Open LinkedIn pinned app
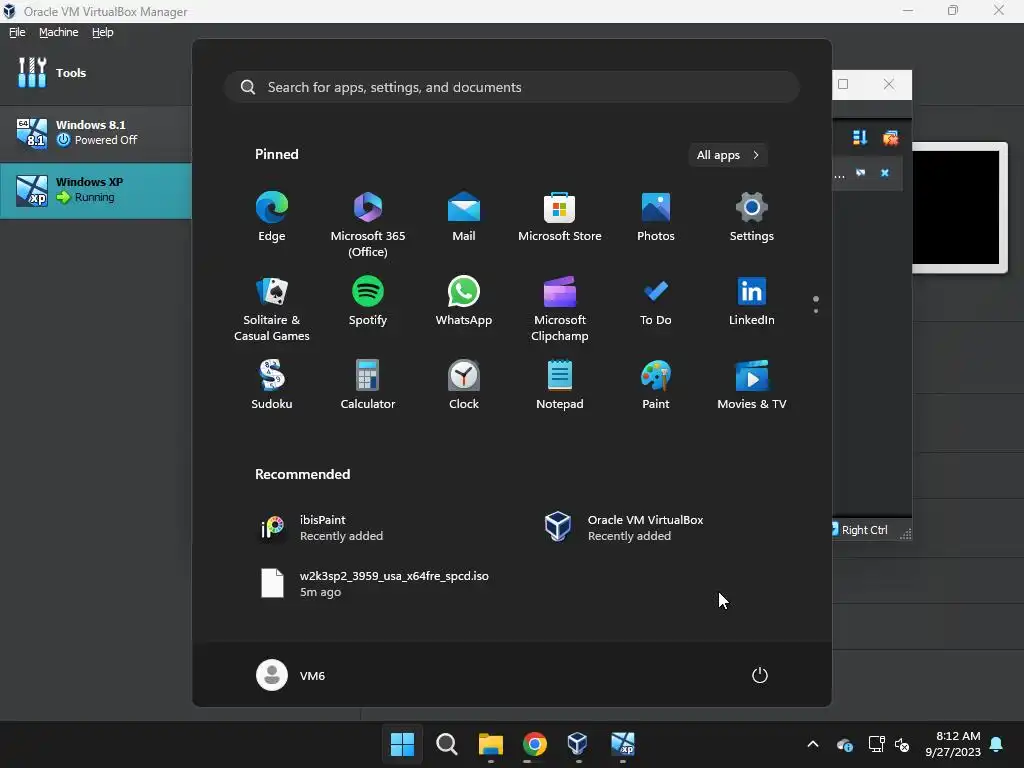The image size is (1024, 768). (752, 301)
